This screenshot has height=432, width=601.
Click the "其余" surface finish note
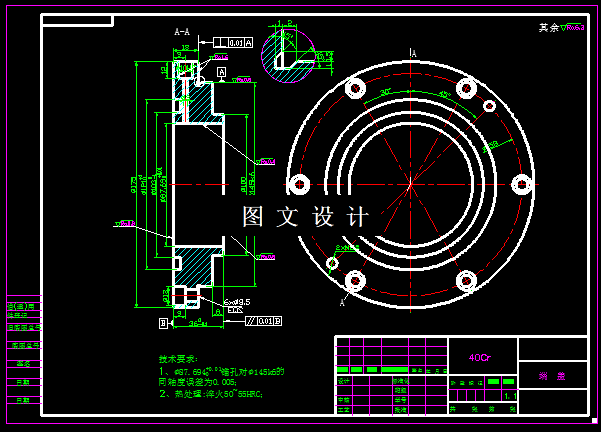549,28
